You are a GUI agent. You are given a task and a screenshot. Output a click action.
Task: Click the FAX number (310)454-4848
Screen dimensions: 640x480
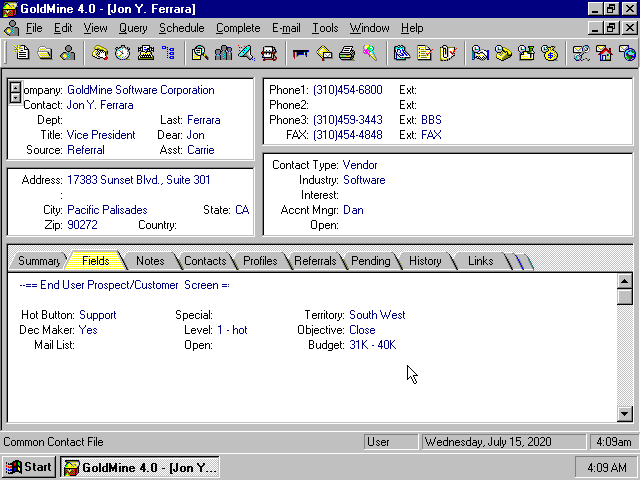[348, 135]
